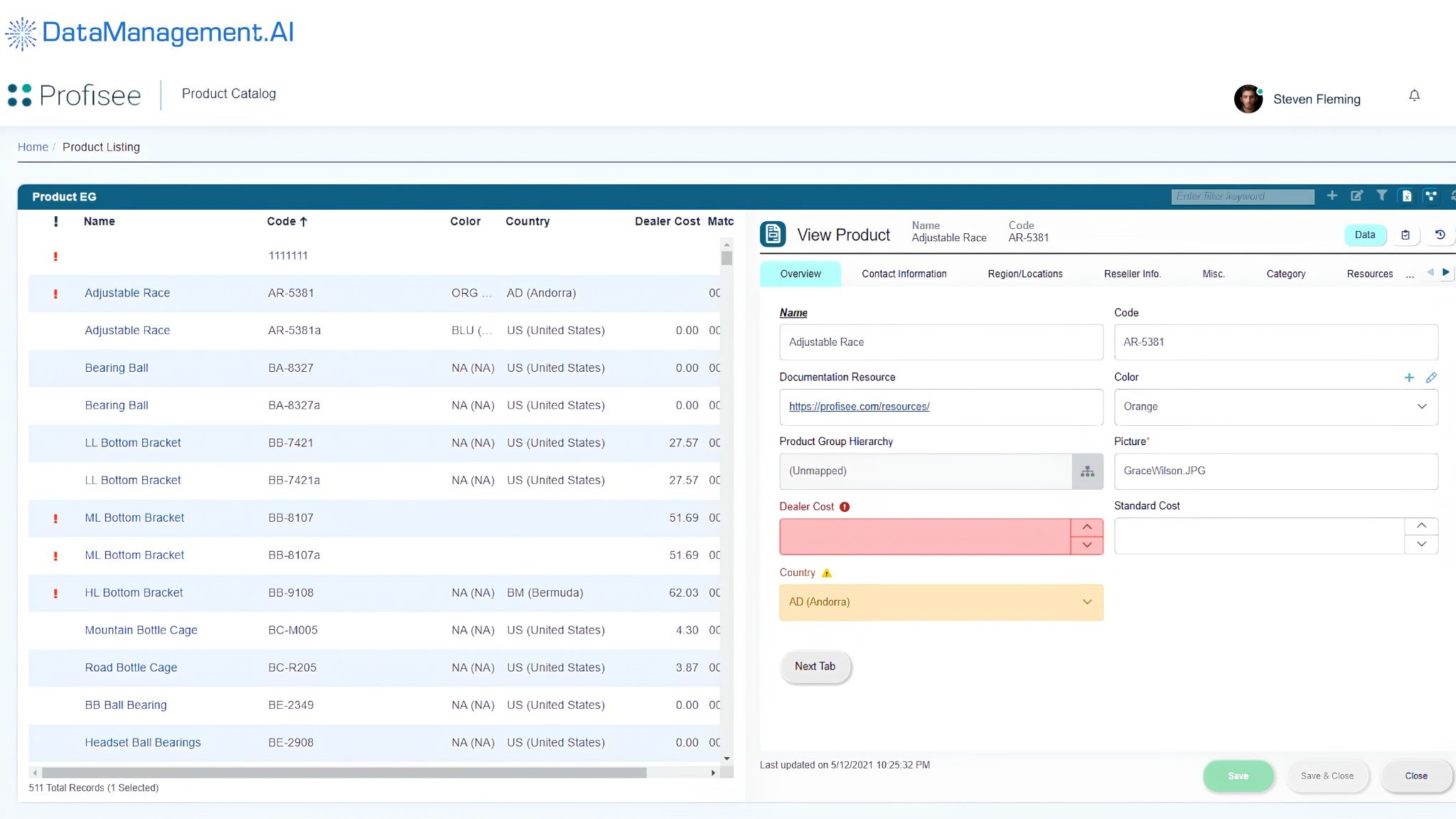Open the Category tab
The height and width of the screenshot is (819, 1456).
[1285, 274]
